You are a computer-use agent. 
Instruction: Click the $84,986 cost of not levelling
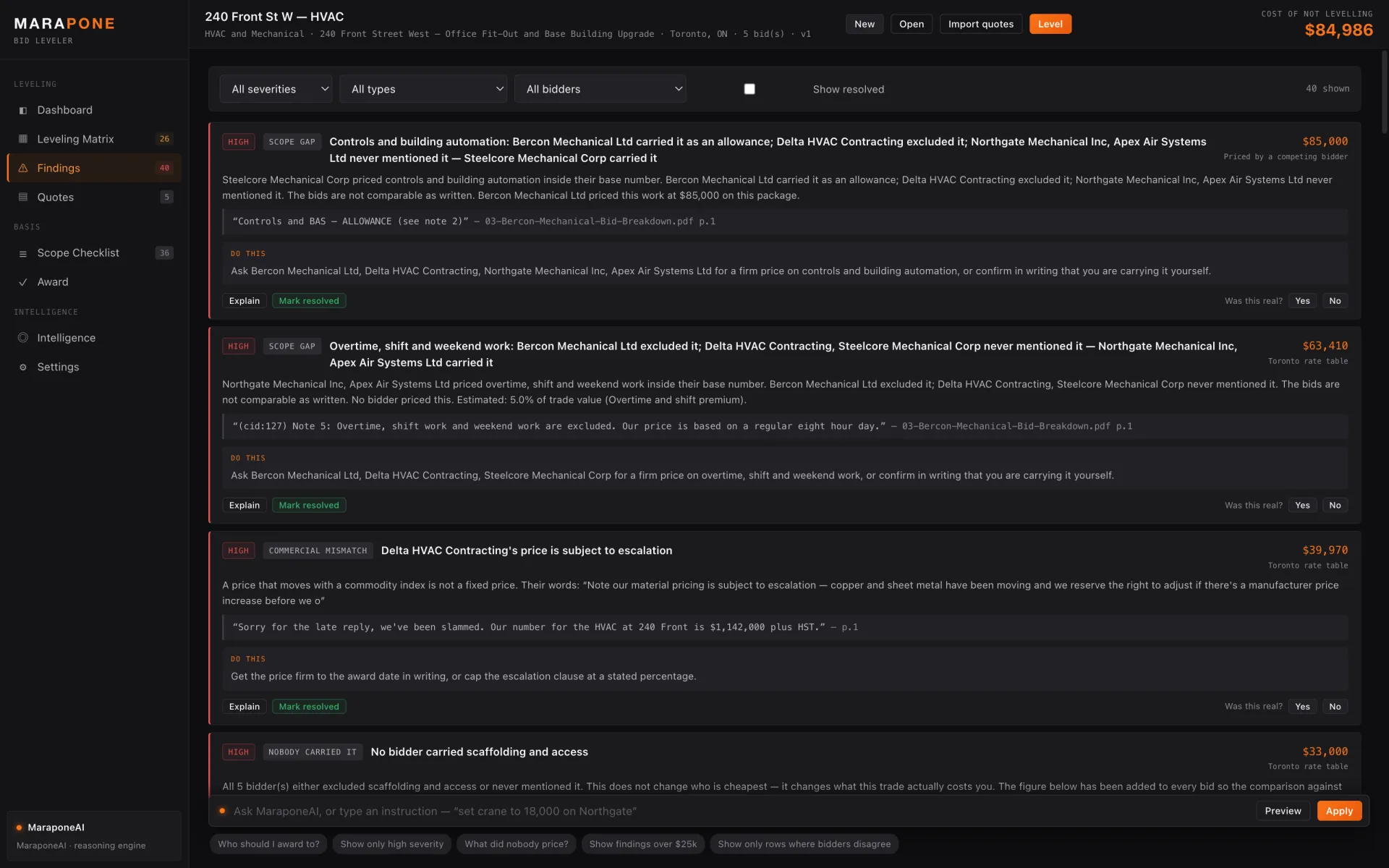point(1338,30)
